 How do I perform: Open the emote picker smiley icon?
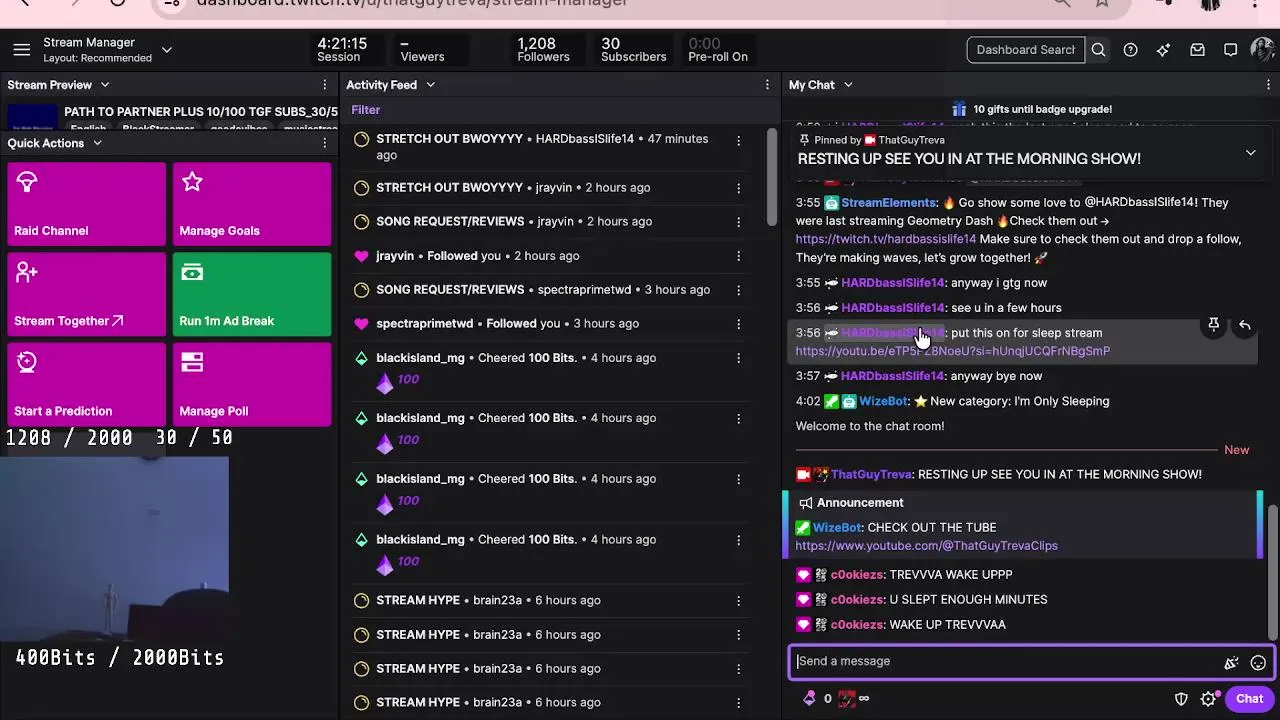[x=1258, y=662]
